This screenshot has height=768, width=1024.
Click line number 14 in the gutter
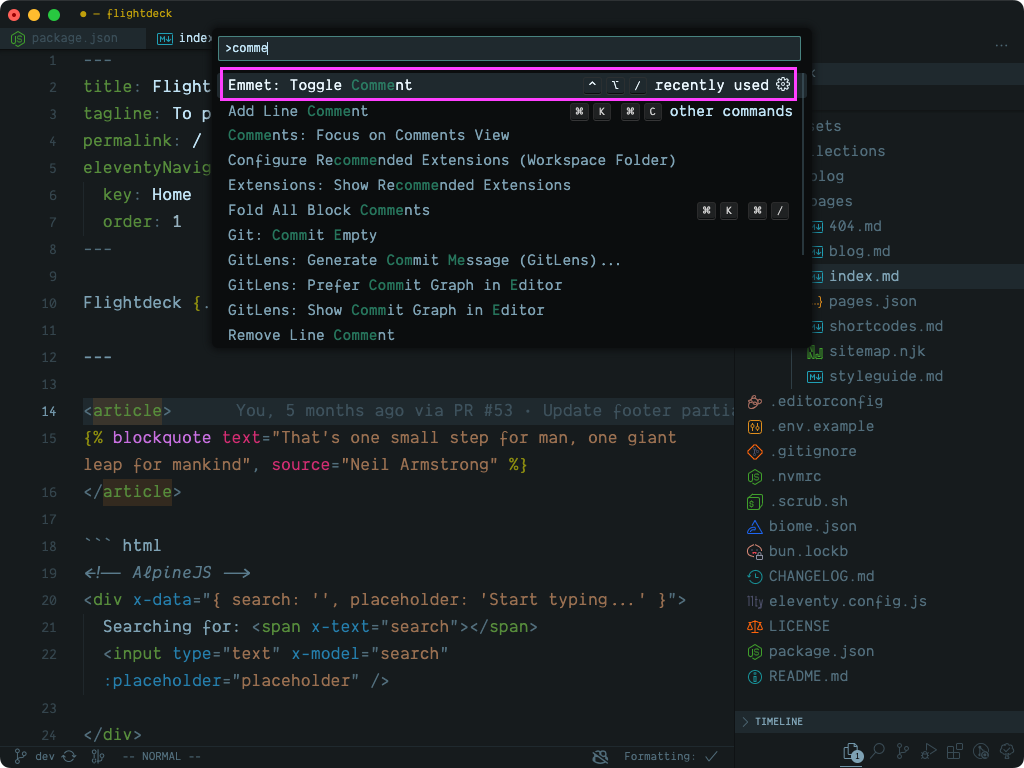coord(49,411)
